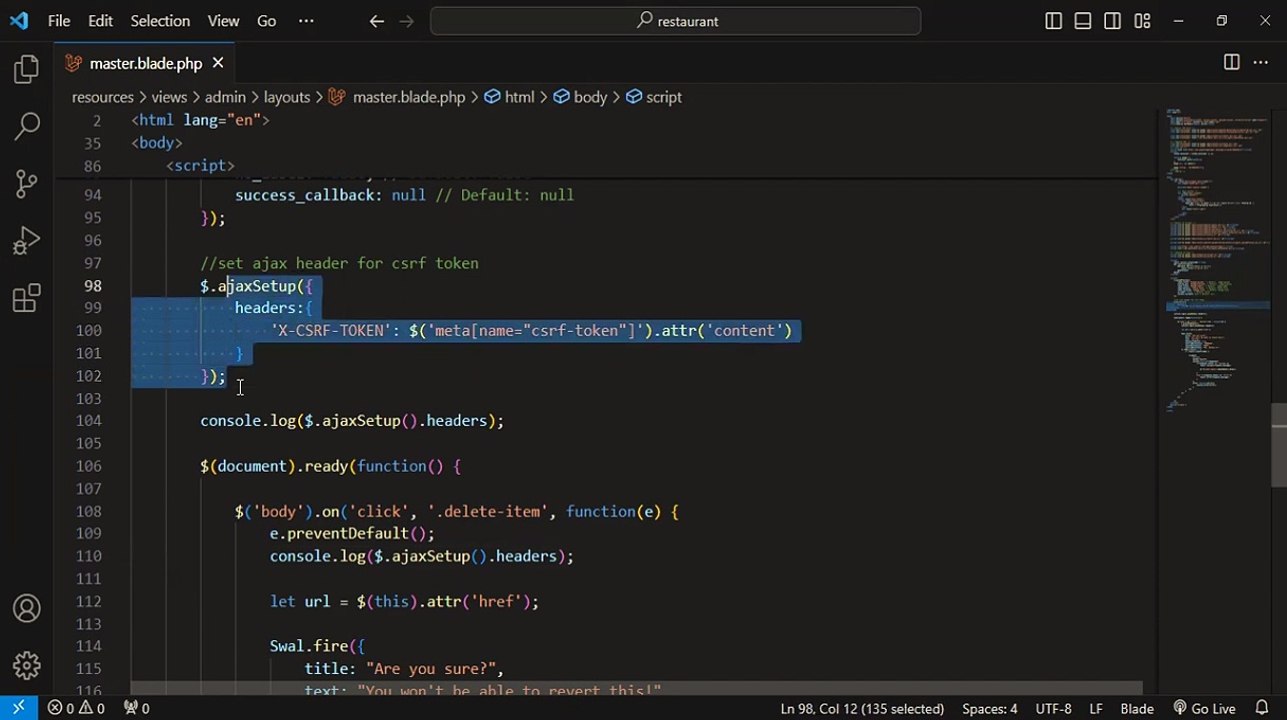Screen dimensions: 1287x720
Task: Open the File menu
Action: (59, 21)
